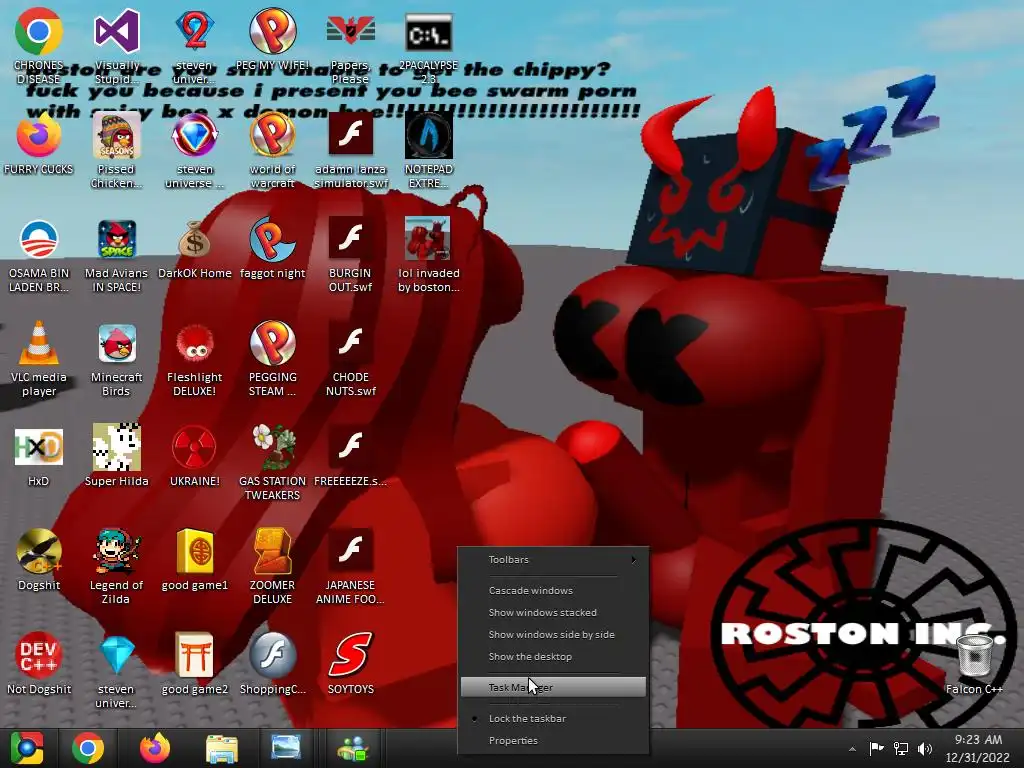Viewport: 1024px width, 768px height.
Task: Open the Falcon C++ recycle bin icon
Action: [x=974, y=664]
